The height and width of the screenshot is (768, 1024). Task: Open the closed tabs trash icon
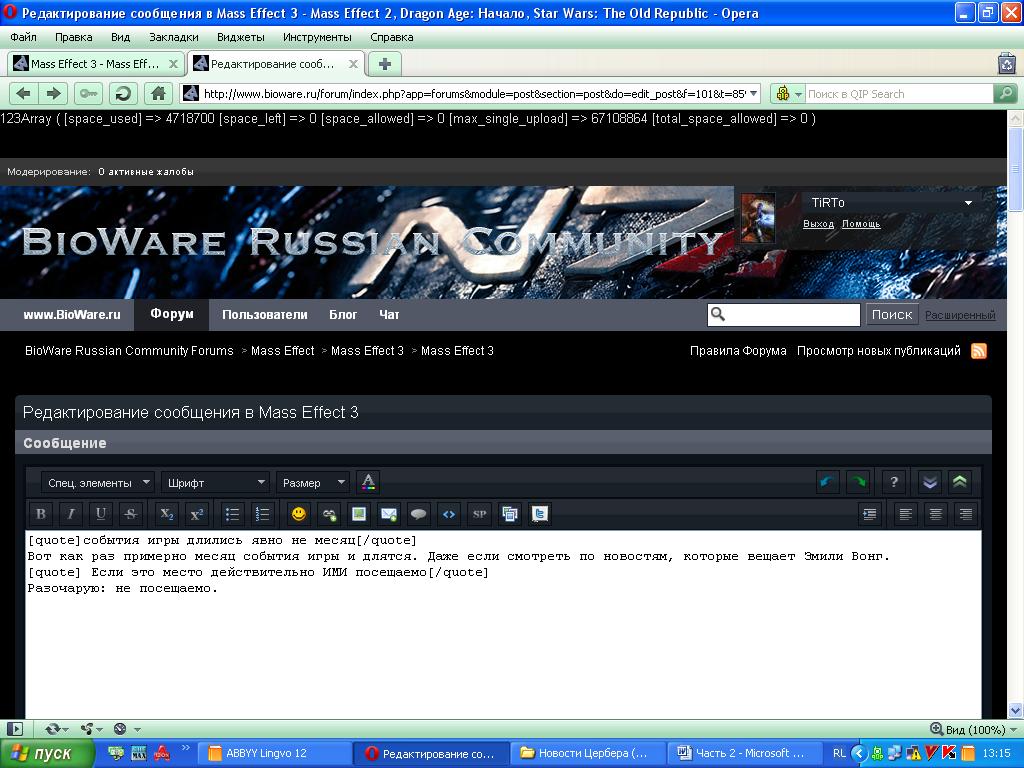click(x=1007, y=63)
